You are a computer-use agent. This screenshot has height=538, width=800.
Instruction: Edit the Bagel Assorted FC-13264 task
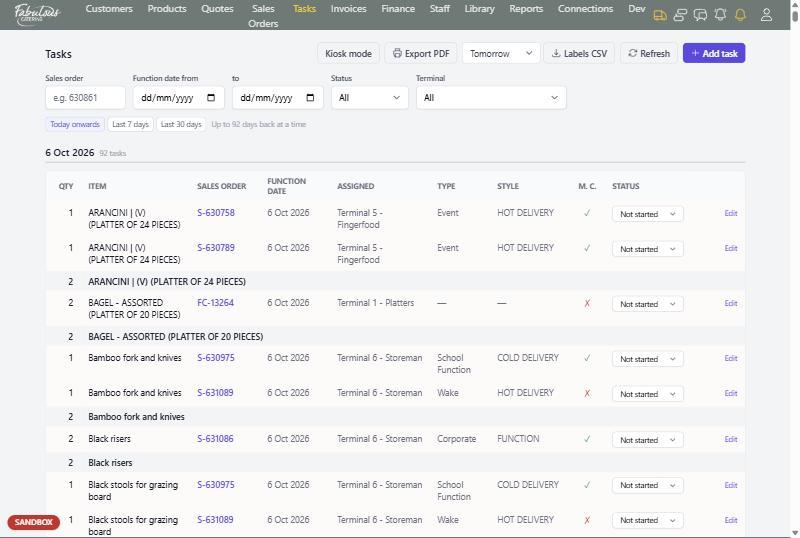point(731,303)
